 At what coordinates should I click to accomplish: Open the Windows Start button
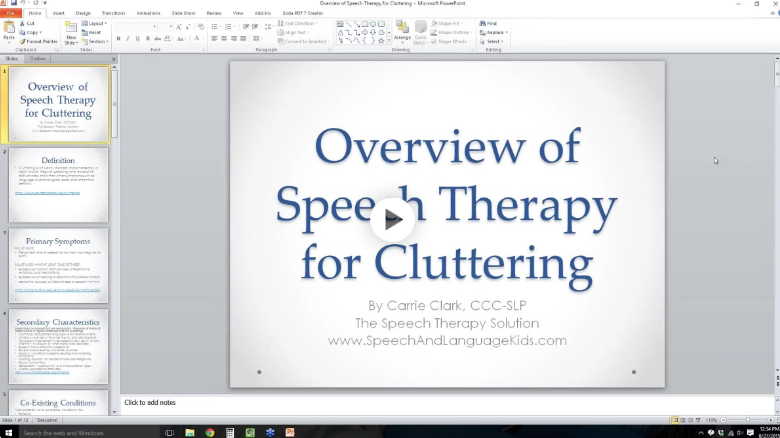[x=8, y=433]
